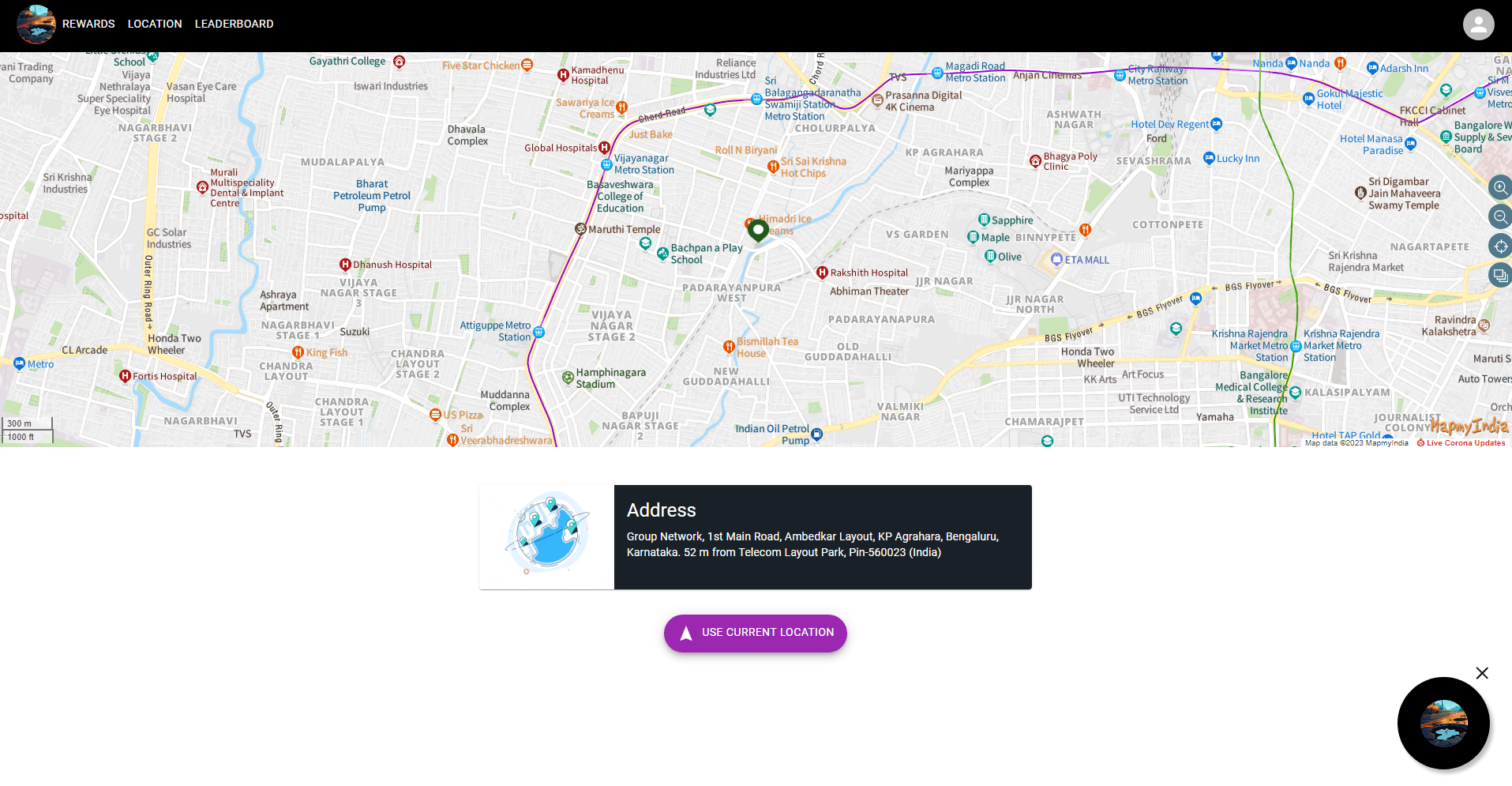Screen dimensions: 1512x786
Task: Click the Attiguppe Metro Station icon
Action: 538,332
